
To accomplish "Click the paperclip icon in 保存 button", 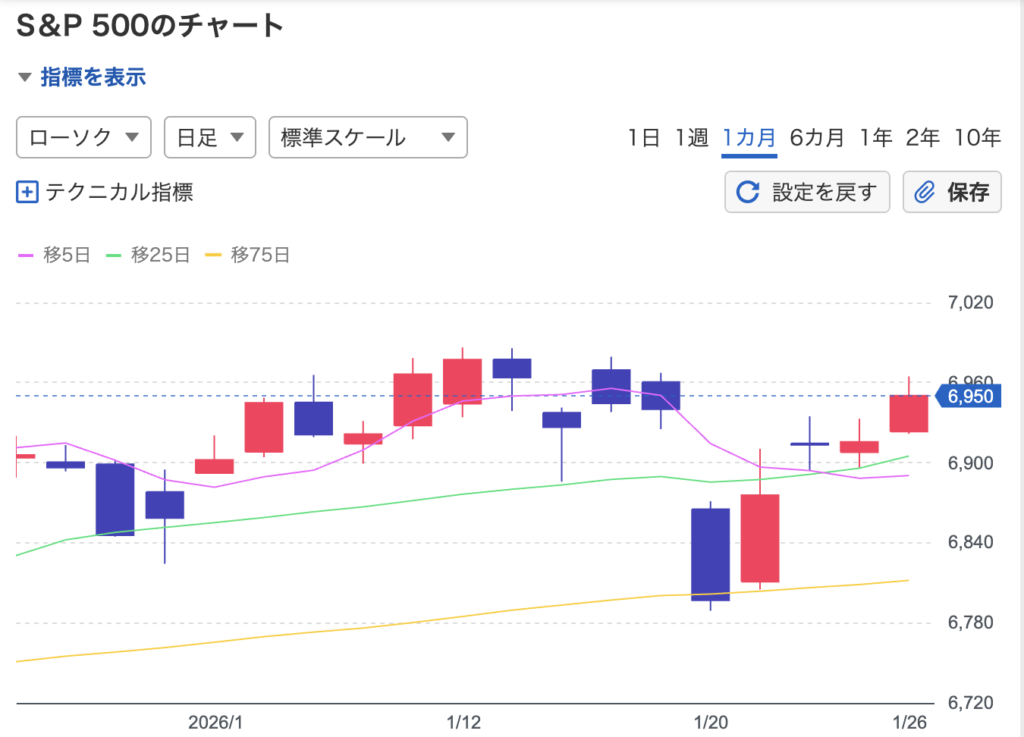I will coord(925,192).
